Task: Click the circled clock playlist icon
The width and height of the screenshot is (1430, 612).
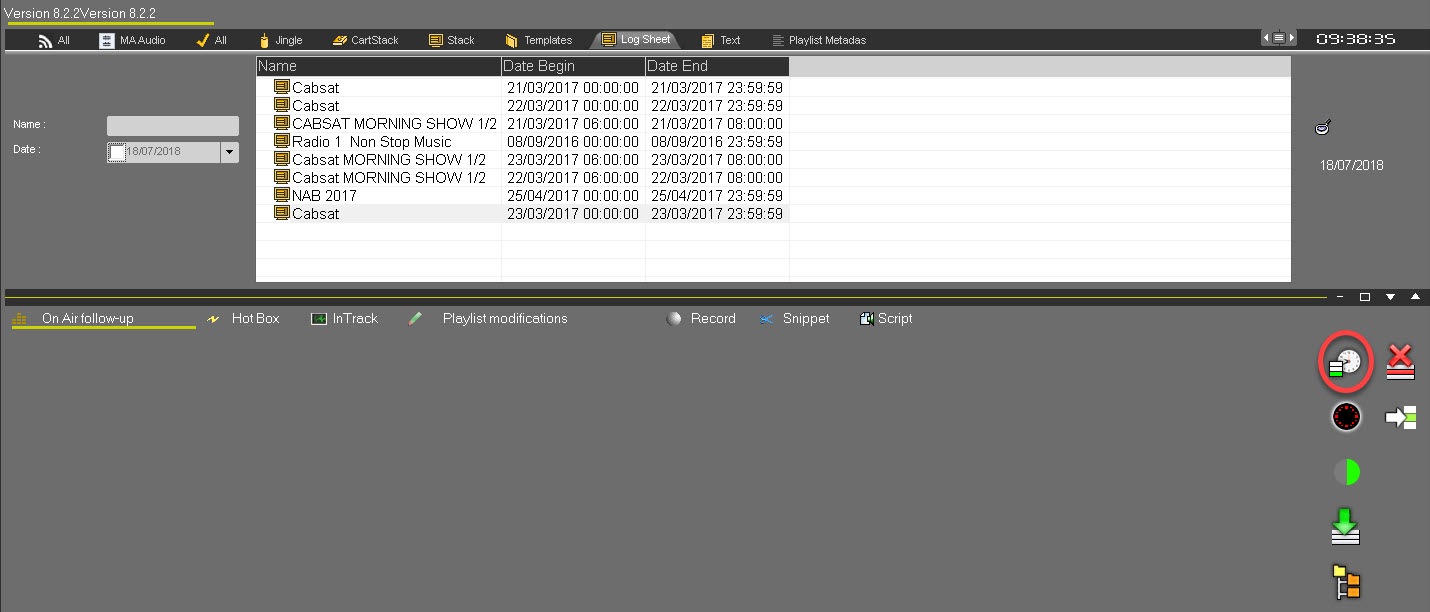Action: click(1345, 363)
